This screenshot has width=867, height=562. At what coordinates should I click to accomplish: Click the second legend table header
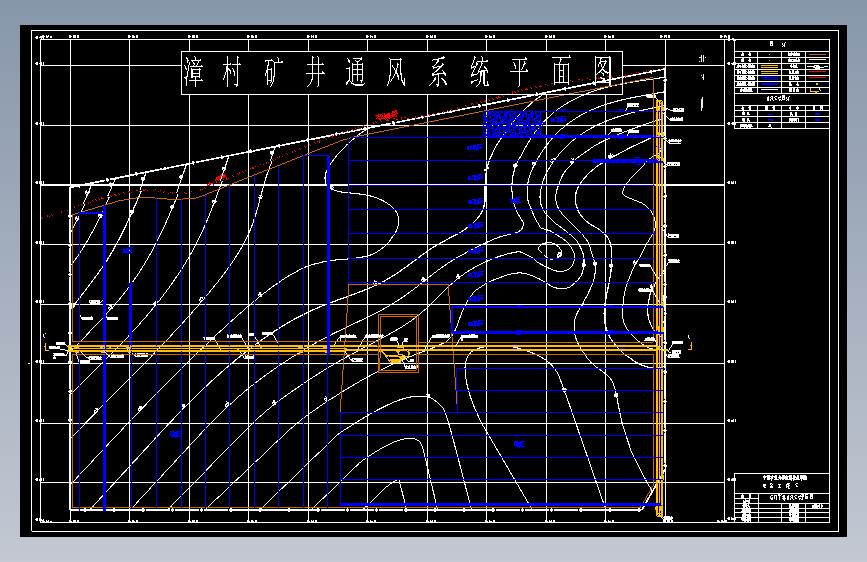click(782, 99)
